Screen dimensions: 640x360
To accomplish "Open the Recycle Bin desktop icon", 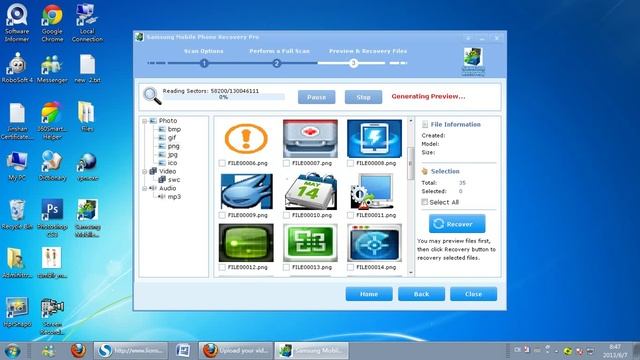I will [17, 215].
